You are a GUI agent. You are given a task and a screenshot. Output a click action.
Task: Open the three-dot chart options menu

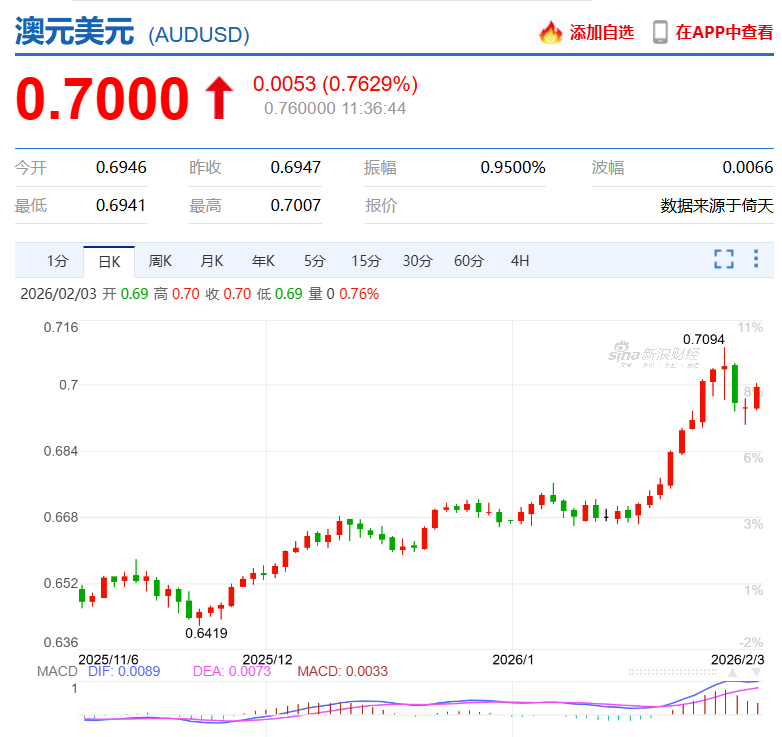point(756,259)
